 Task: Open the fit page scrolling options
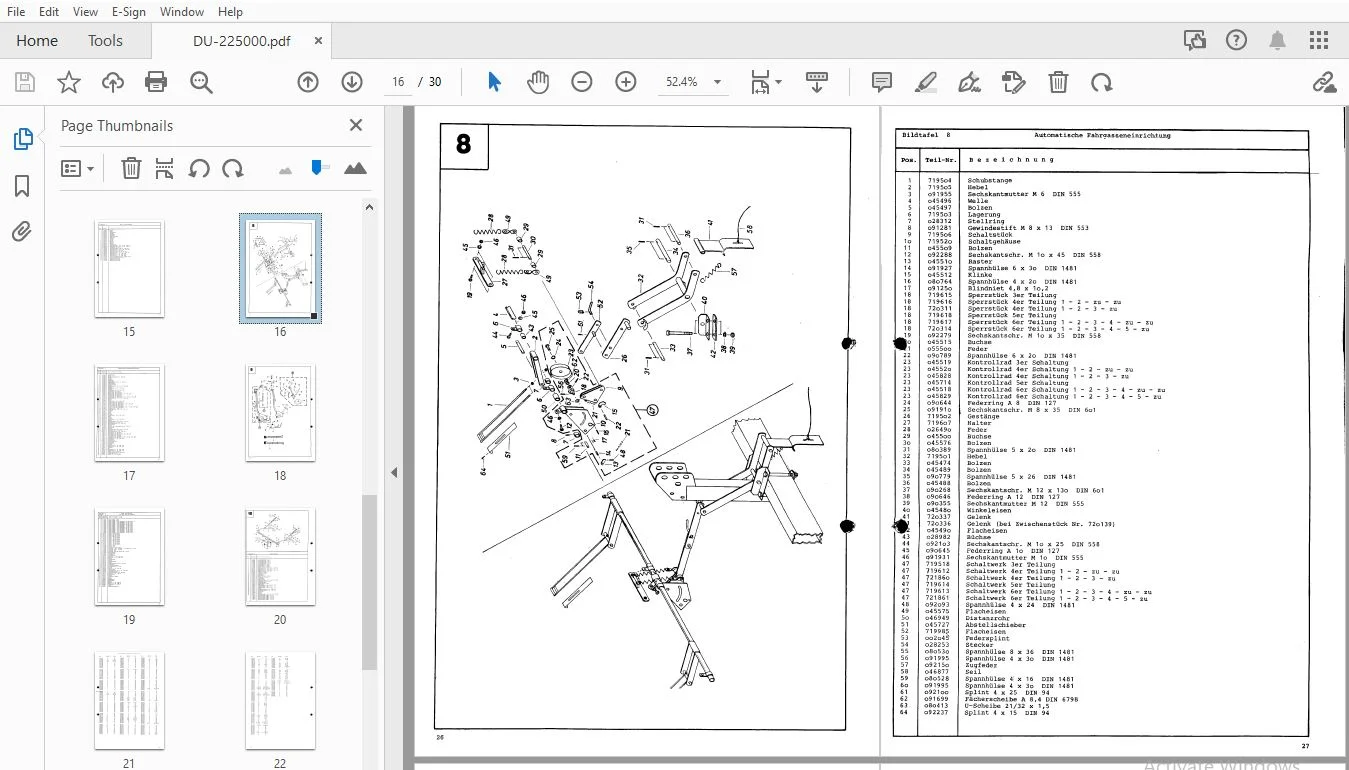point(766,82)
